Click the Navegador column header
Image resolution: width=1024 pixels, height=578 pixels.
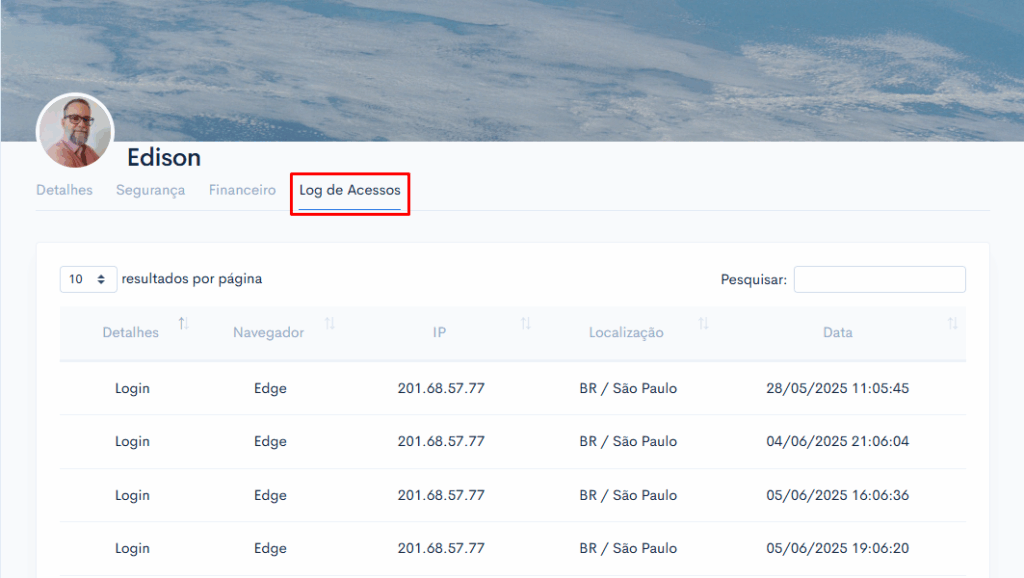point(268,332)
